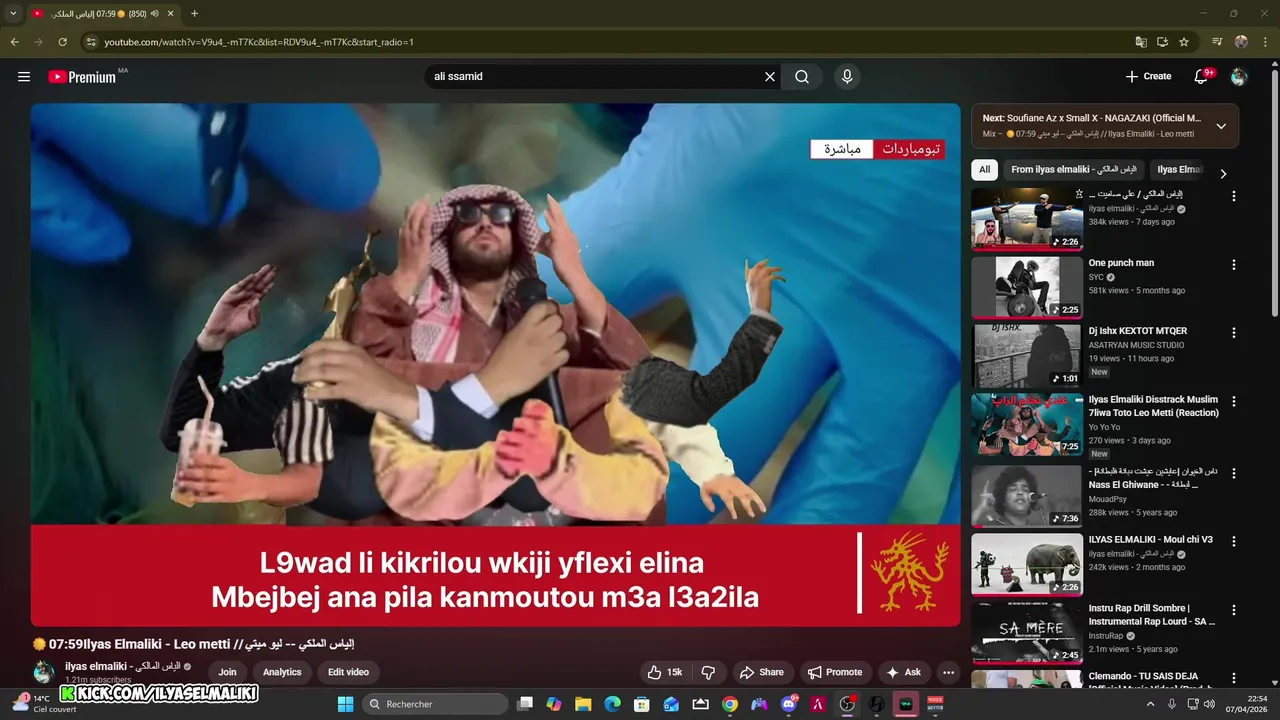Open options for Instru Rap Drill Sombre video
The height and width of the screenshot is (720, 1280).
1234,610
